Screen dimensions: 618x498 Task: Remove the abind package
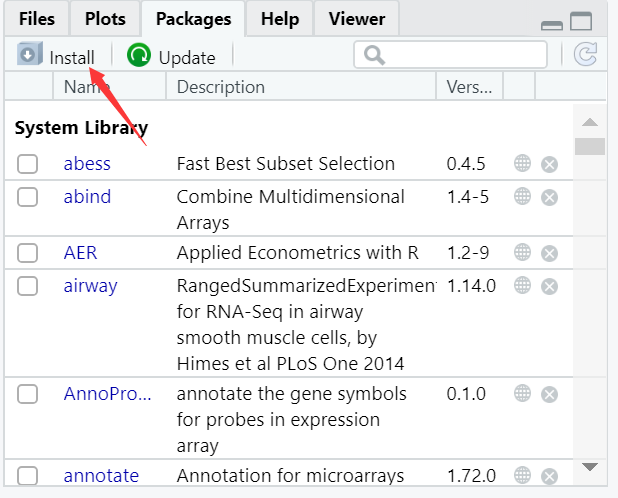(549, 197)
